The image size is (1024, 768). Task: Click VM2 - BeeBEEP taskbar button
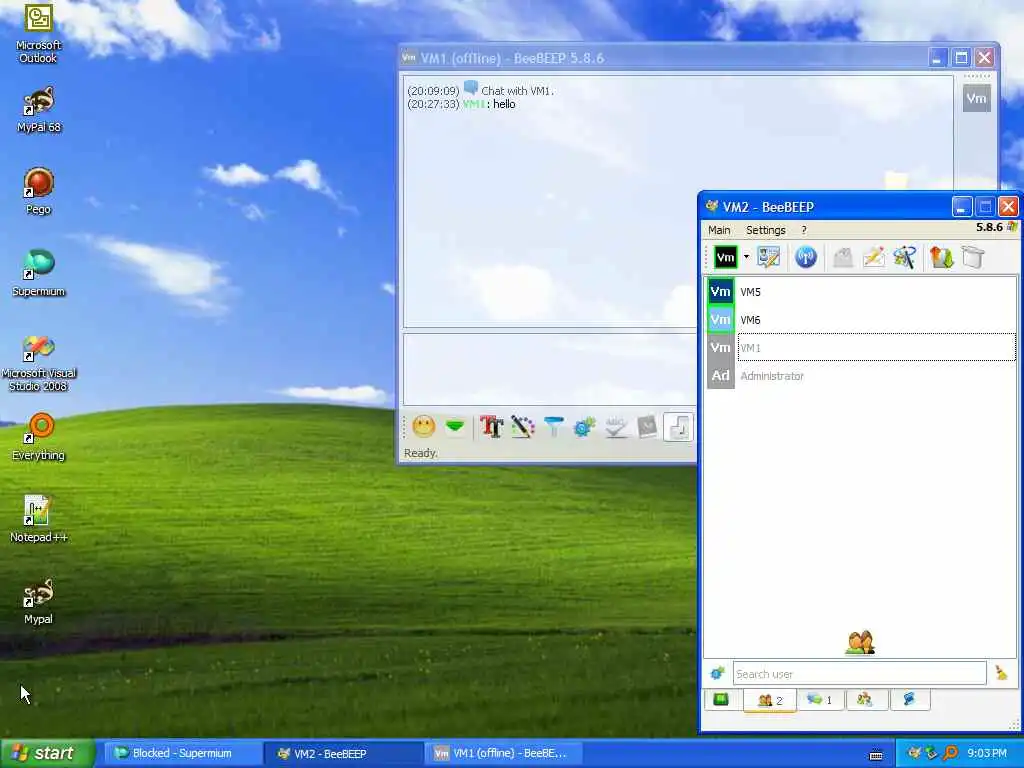pyautogui.click(x=344, y=753)
